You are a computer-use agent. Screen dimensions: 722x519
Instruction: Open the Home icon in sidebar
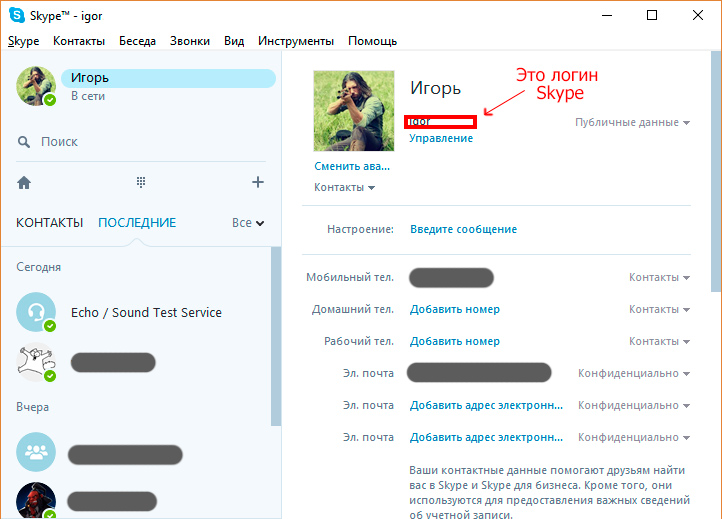24,183
